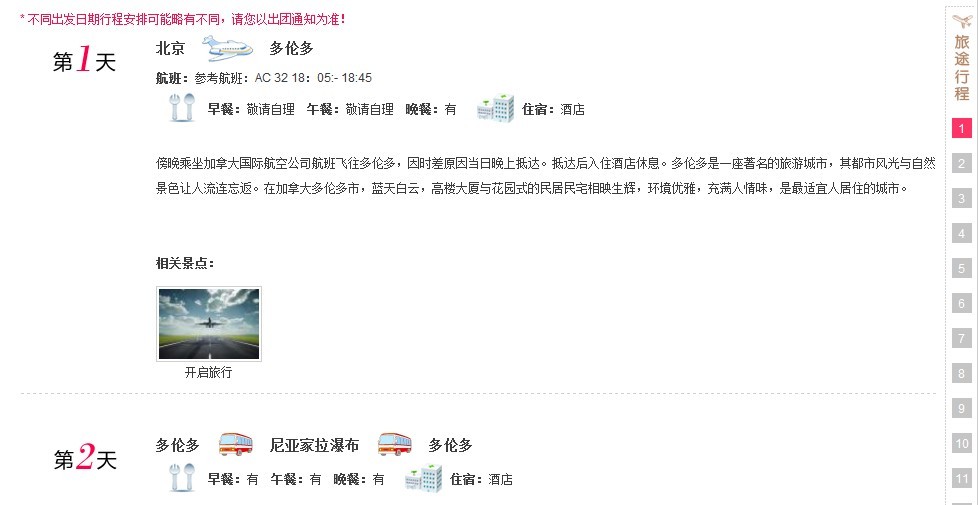The width and height of the screenshot is (978, 505).
Task: Jump to day 2 in itinerary sidebar
Action: 962,163
